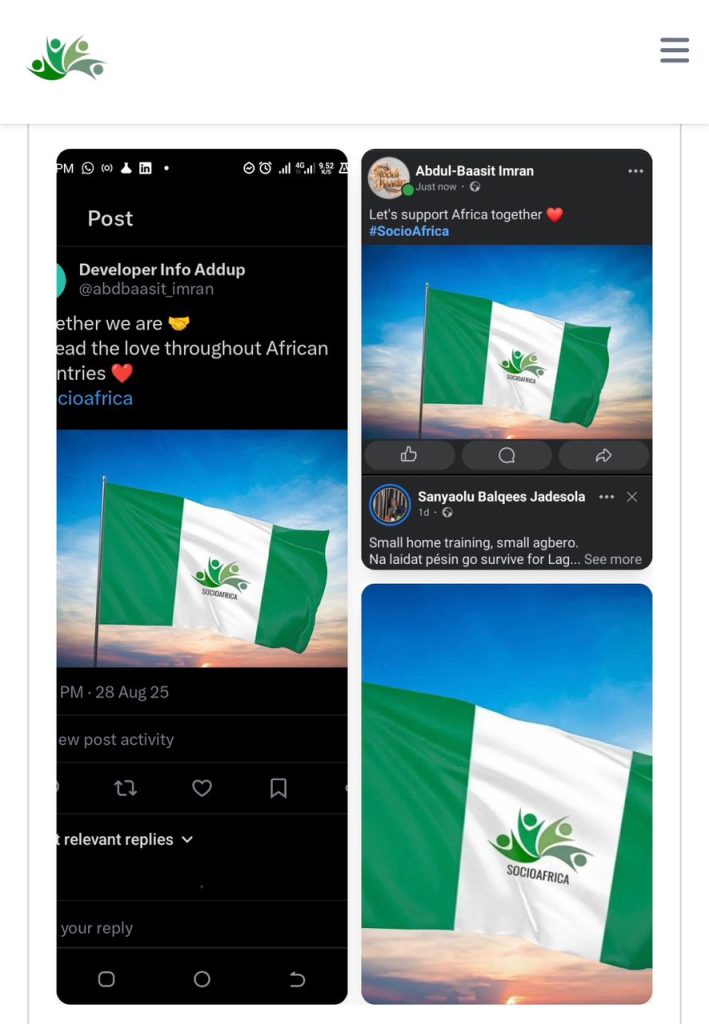Bookmark the Developer Info Addup tweet

(279, 788)
